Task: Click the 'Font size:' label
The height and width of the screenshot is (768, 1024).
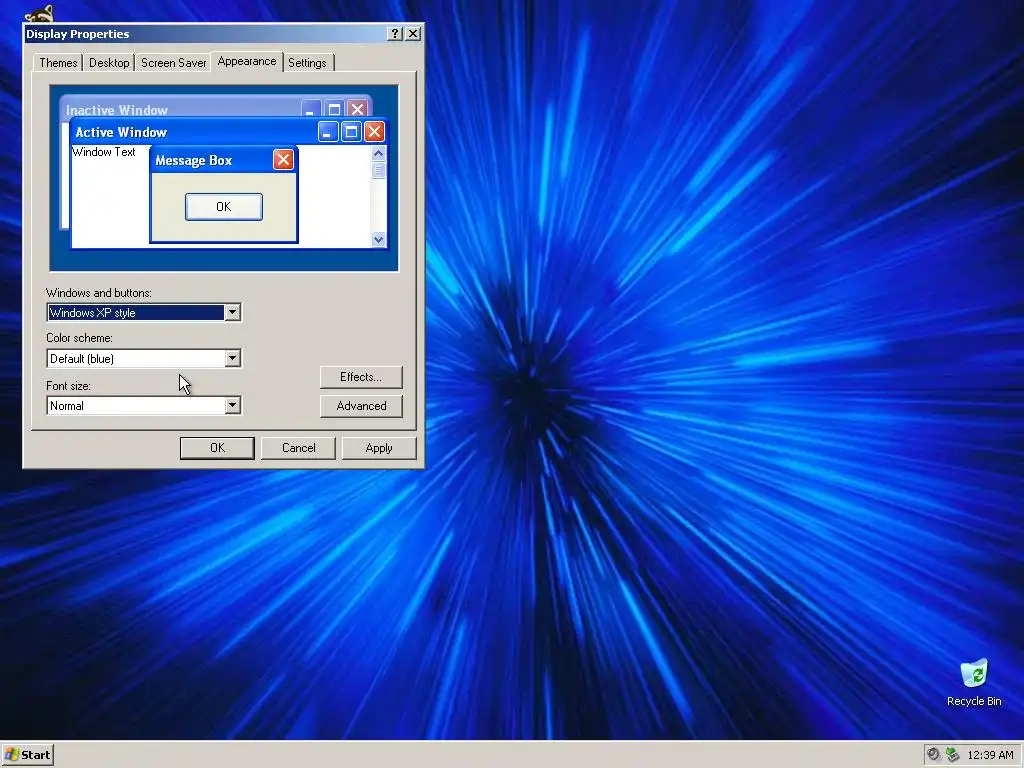Action: [x=68, y=386]
